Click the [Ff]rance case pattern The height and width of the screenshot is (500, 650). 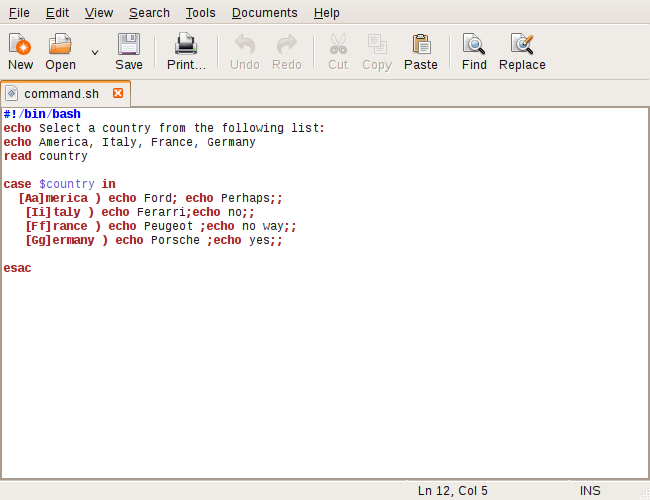(x=56, y=226)
